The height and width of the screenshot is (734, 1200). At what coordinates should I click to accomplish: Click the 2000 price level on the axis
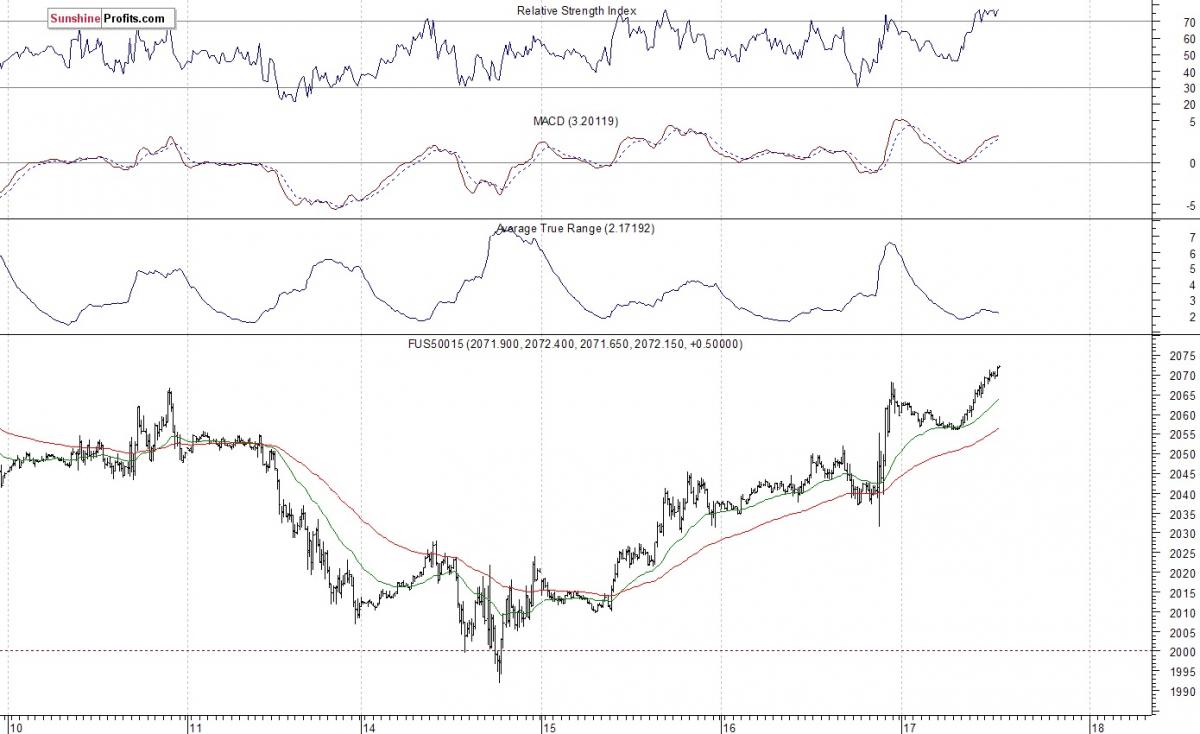pos(1181,652)
